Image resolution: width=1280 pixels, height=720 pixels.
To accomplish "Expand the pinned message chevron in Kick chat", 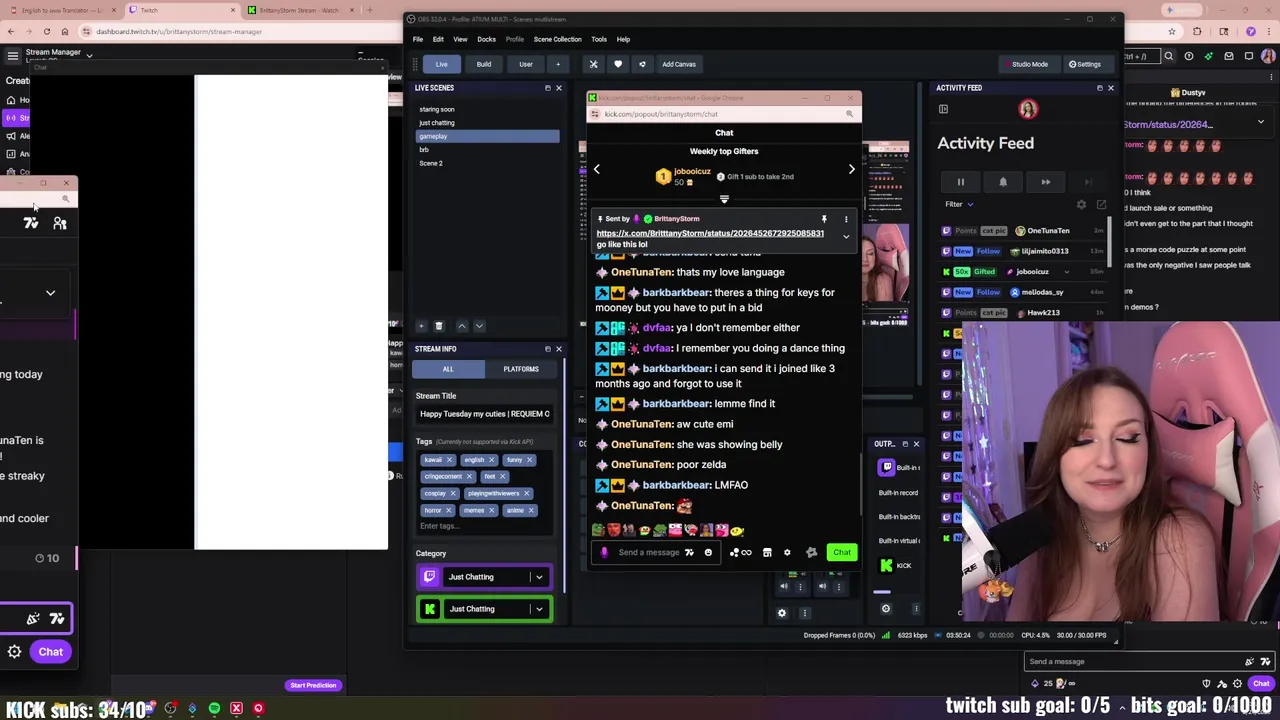I will pos(846,237).
